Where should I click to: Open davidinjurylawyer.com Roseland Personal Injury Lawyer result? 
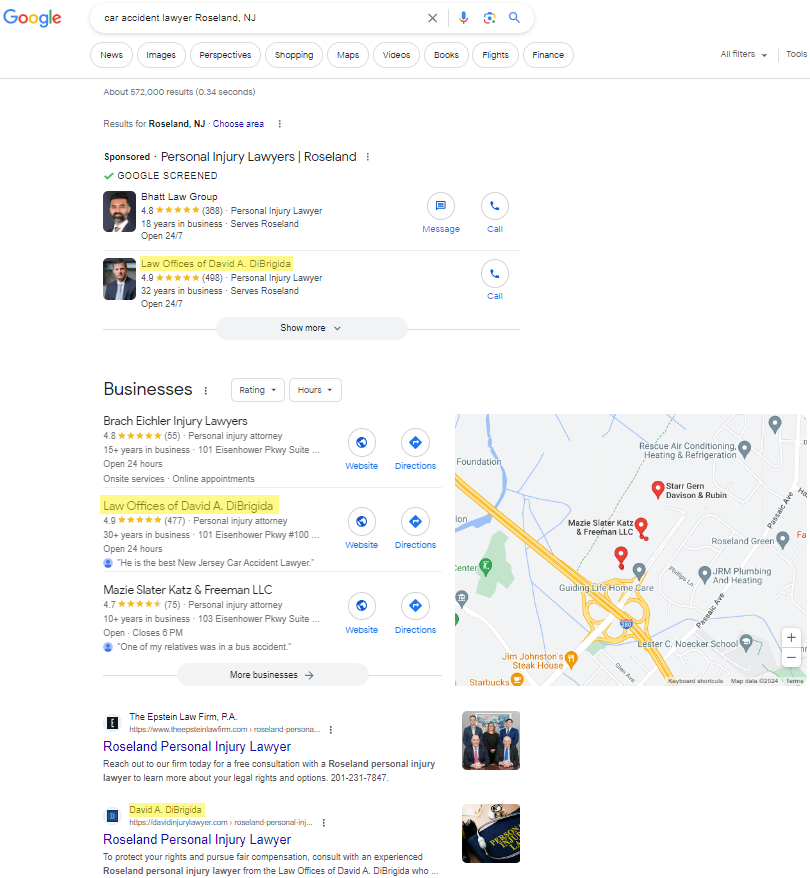pos(197,839)
